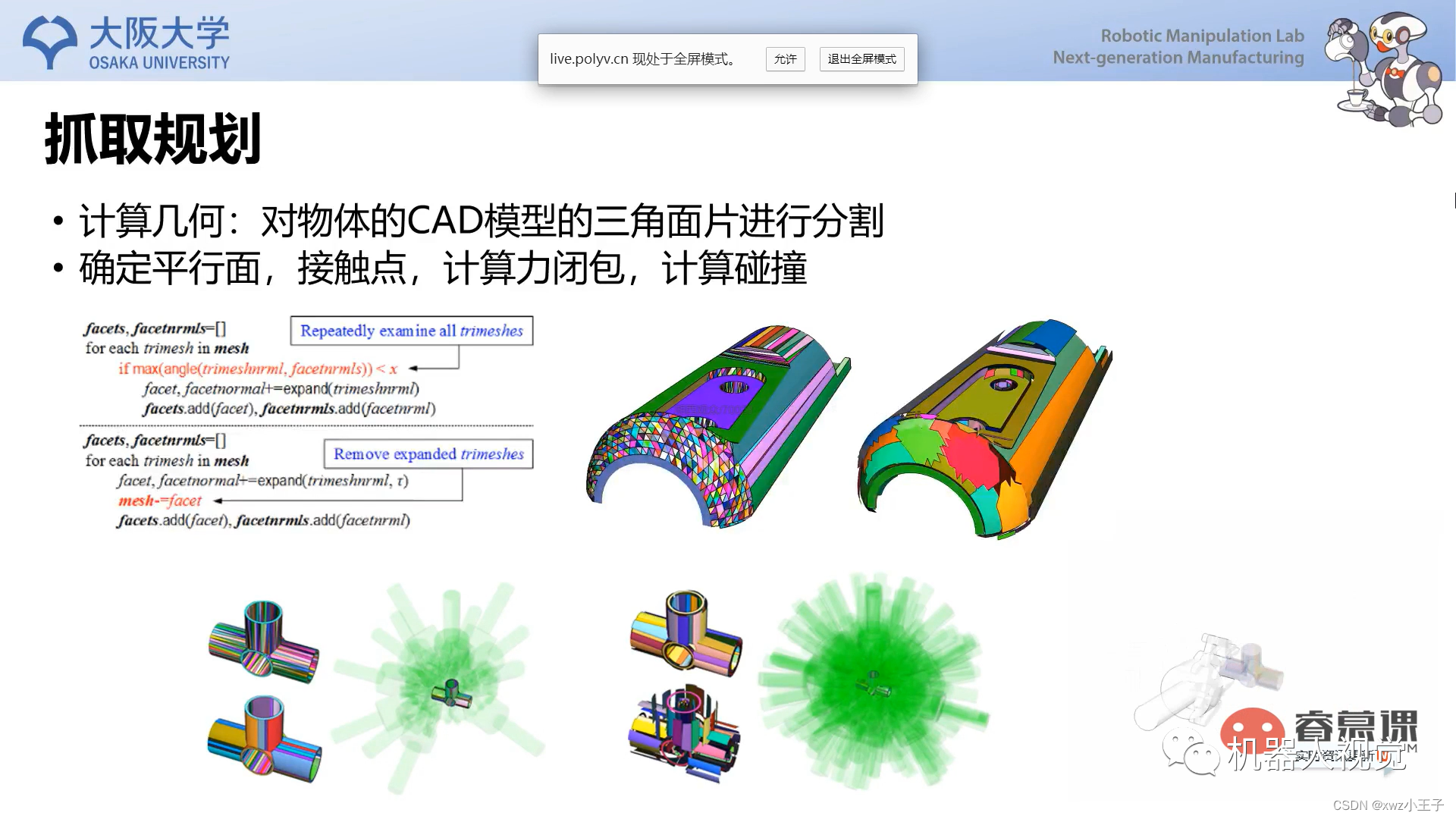Click the 'Remove expanded trimeshes' box
This screenshot has height=819, width=1456.
click(428, 453)
